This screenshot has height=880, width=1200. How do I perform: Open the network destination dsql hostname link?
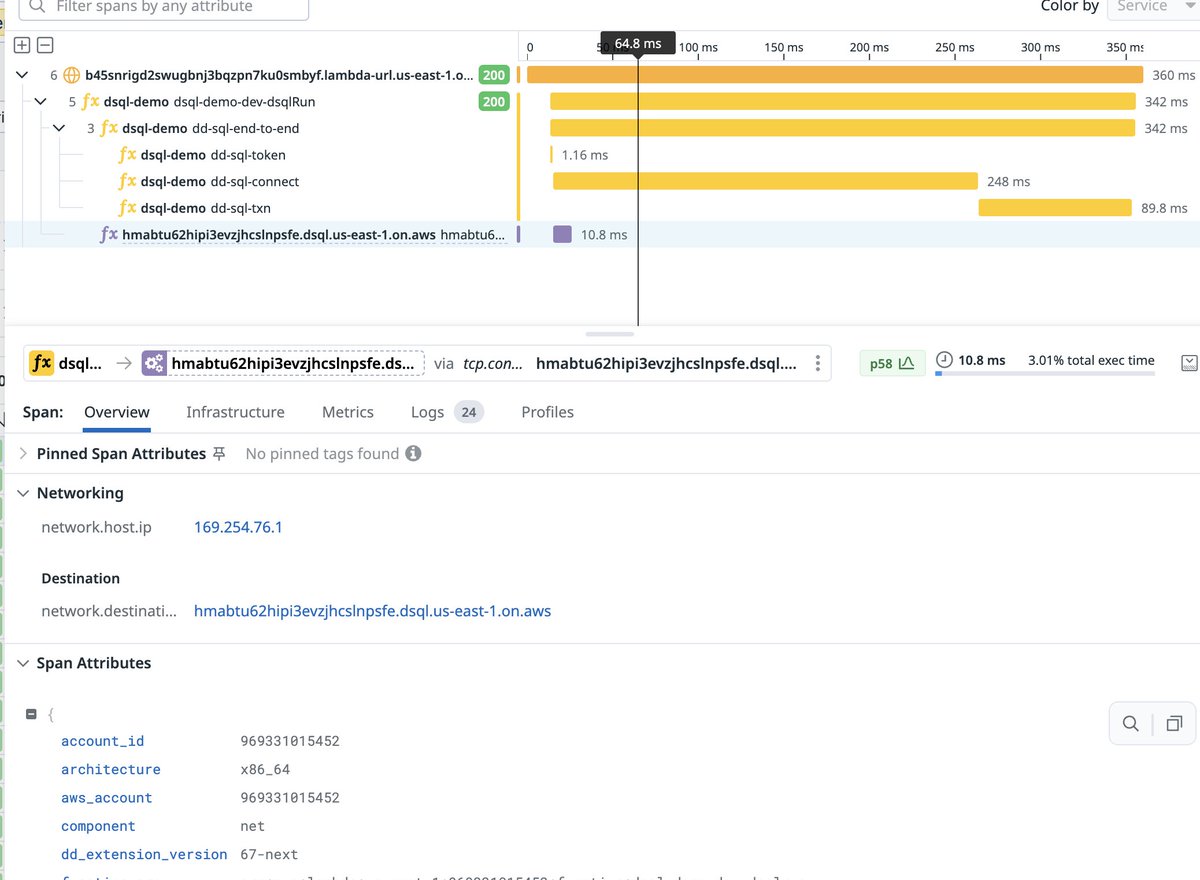click(372, 611)
